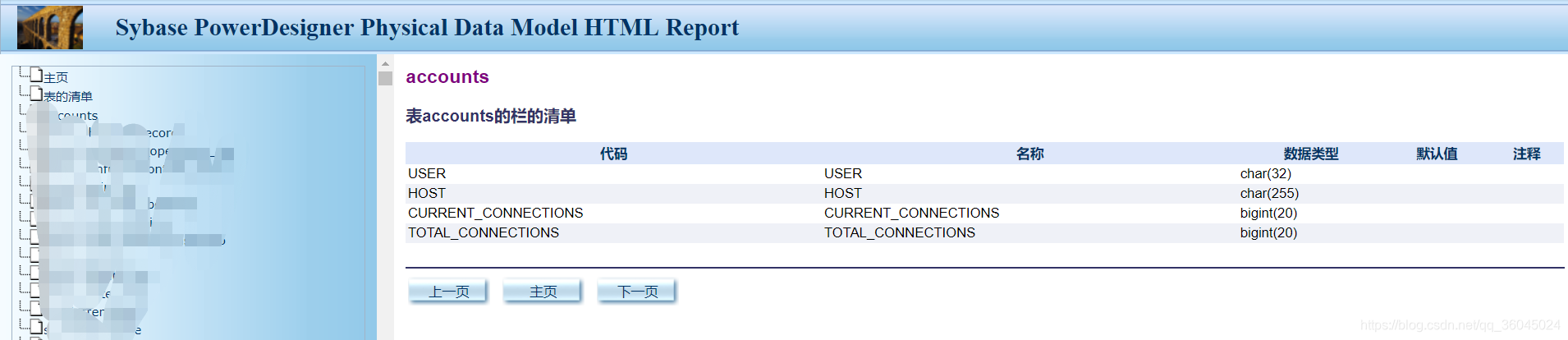Click the 默认值 column header
The width and height of the screenshot is (1568, 340).
coord(1437,154)
